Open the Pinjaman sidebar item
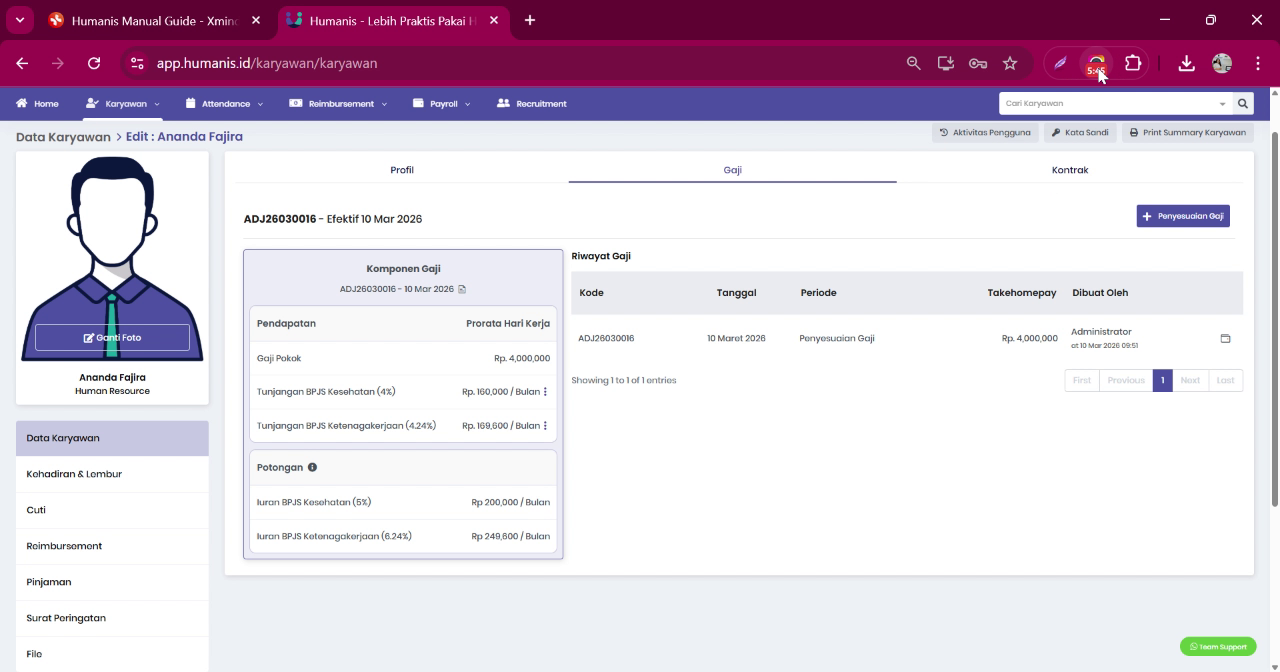The width and height of the screenshot is (1280, 672). [x=112, y=582]
